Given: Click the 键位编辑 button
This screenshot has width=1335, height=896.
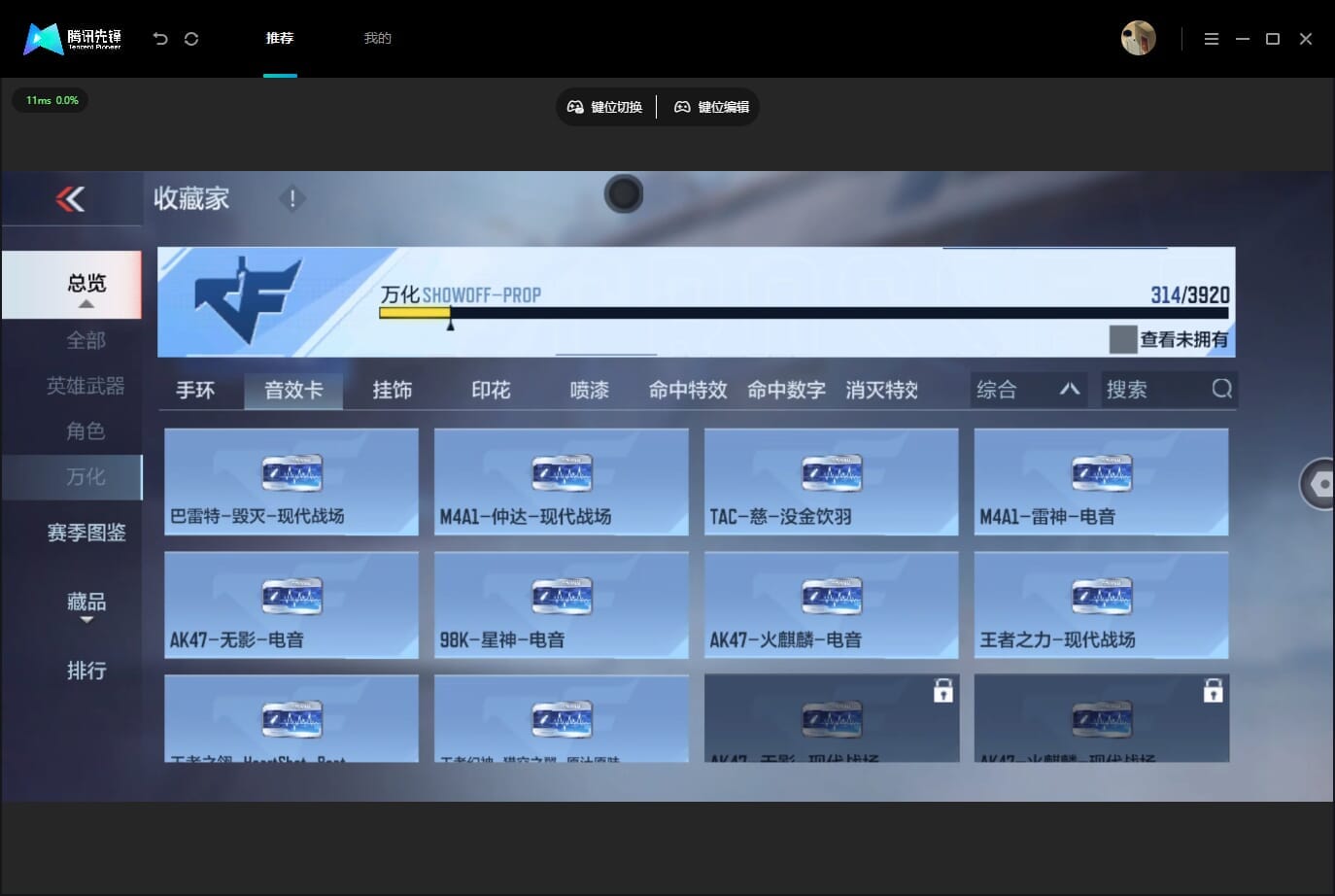Looking at the screenshot, I should pyautogui.click(x=712, y=107).
